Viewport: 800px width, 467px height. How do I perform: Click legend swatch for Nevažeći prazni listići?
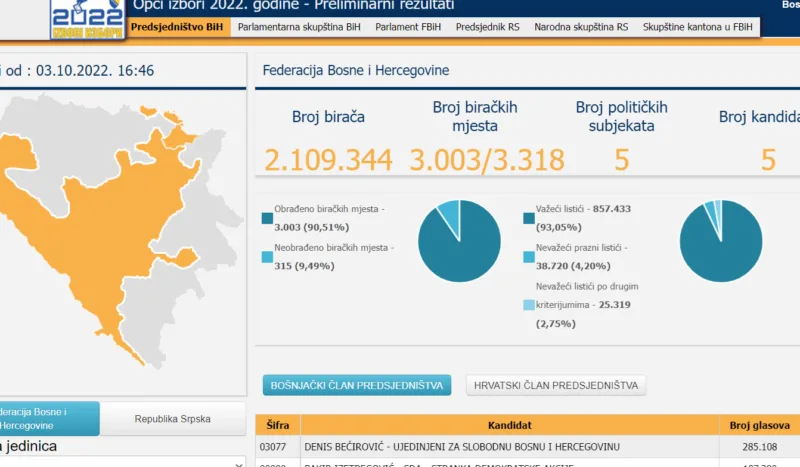click(529, 257)
